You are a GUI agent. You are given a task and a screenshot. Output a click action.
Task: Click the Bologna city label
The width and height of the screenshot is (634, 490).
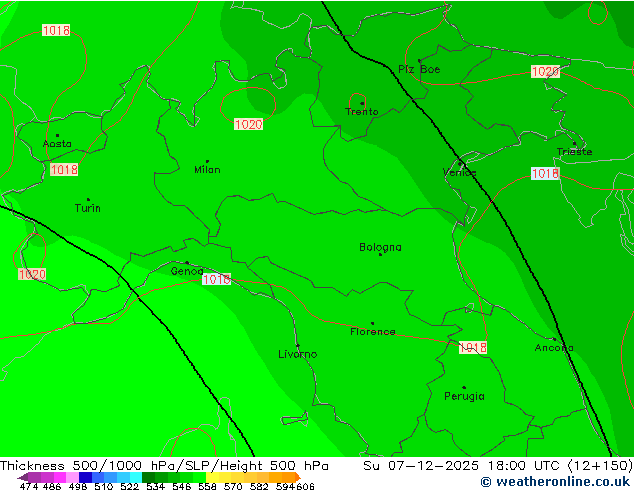(x=380, y=247)
